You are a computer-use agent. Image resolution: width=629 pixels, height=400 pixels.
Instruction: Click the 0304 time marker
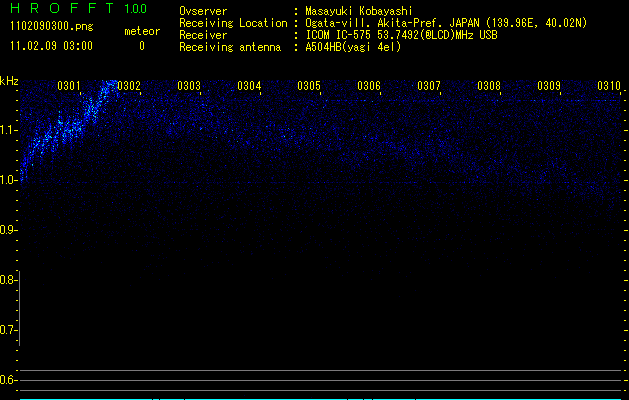click(x=249, y=86)
